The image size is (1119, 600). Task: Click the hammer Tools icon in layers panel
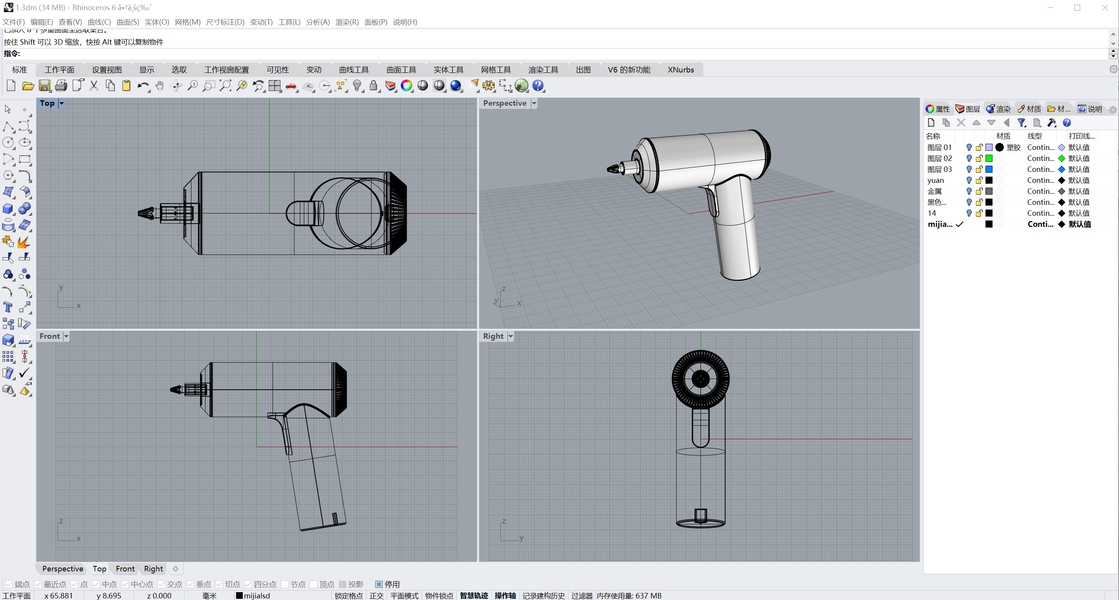pos(1051,123)
